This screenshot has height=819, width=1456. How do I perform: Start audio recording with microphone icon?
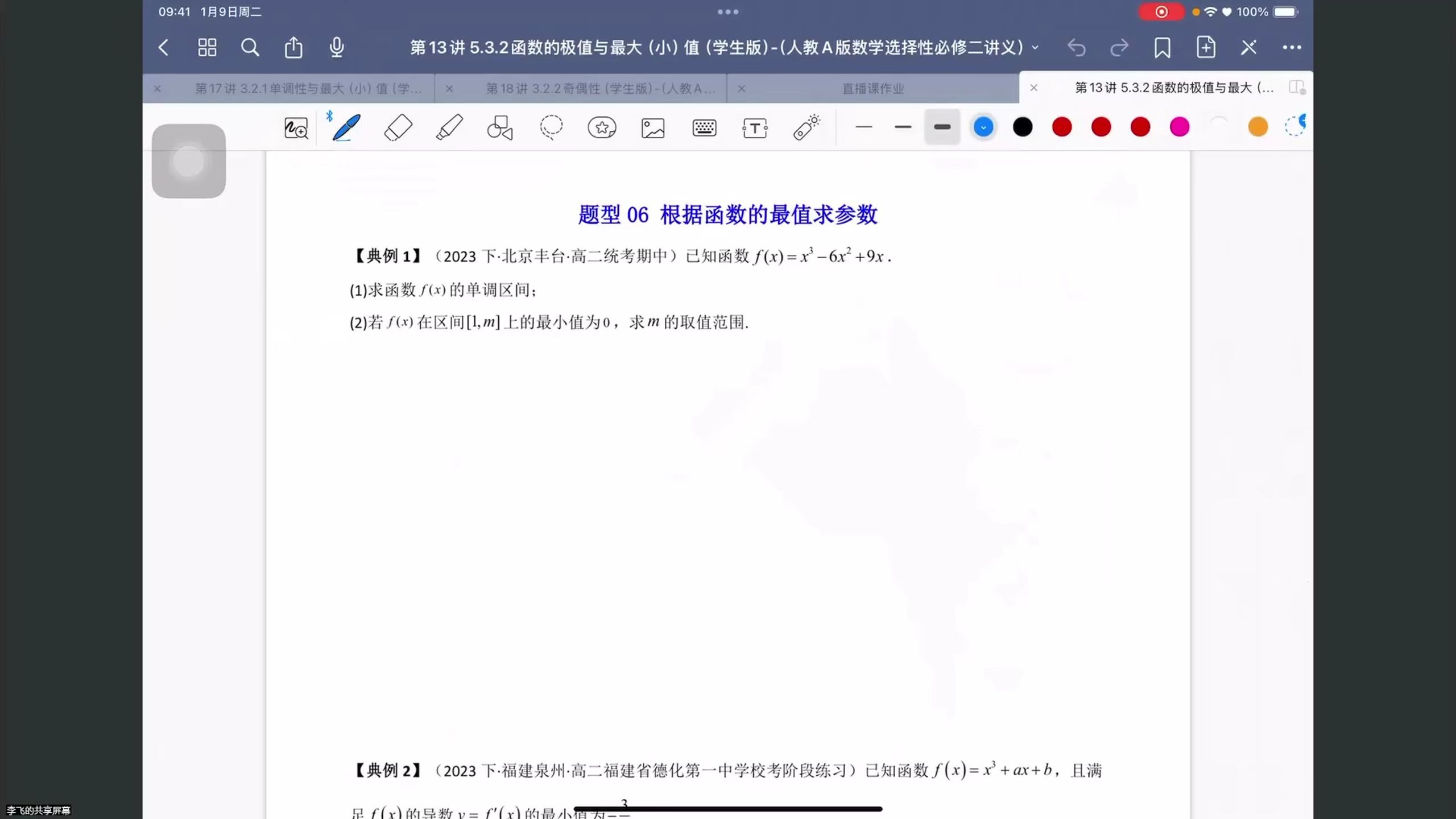[337, 47]
